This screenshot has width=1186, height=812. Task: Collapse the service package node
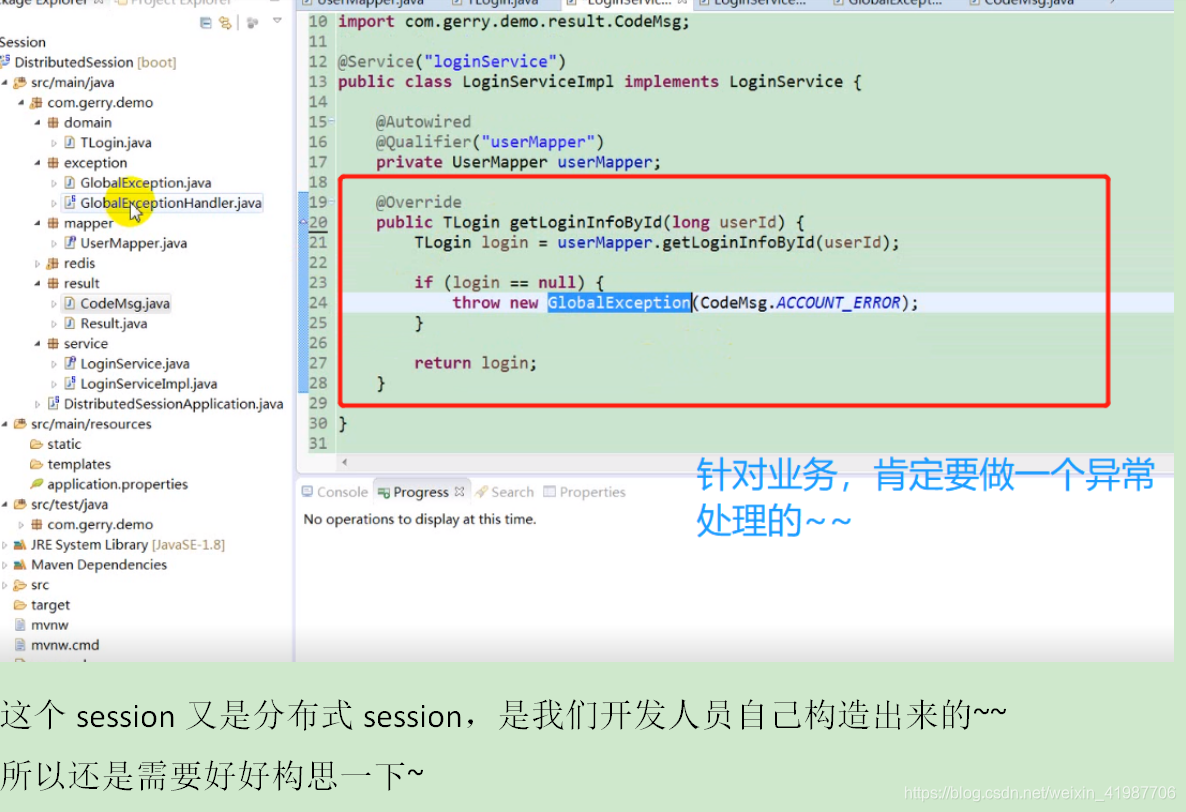(x=37, y=343)
